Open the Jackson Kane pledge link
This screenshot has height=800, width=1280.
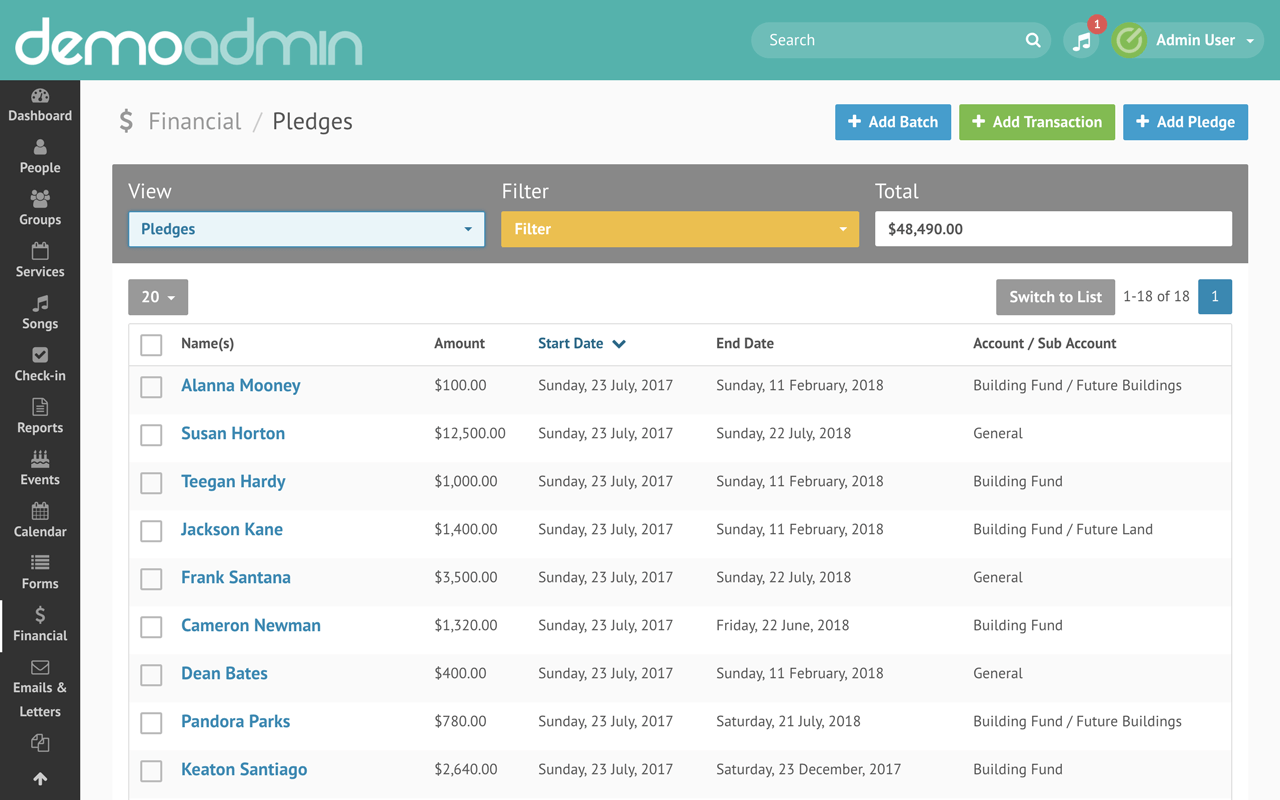click(x=232, y=529)
